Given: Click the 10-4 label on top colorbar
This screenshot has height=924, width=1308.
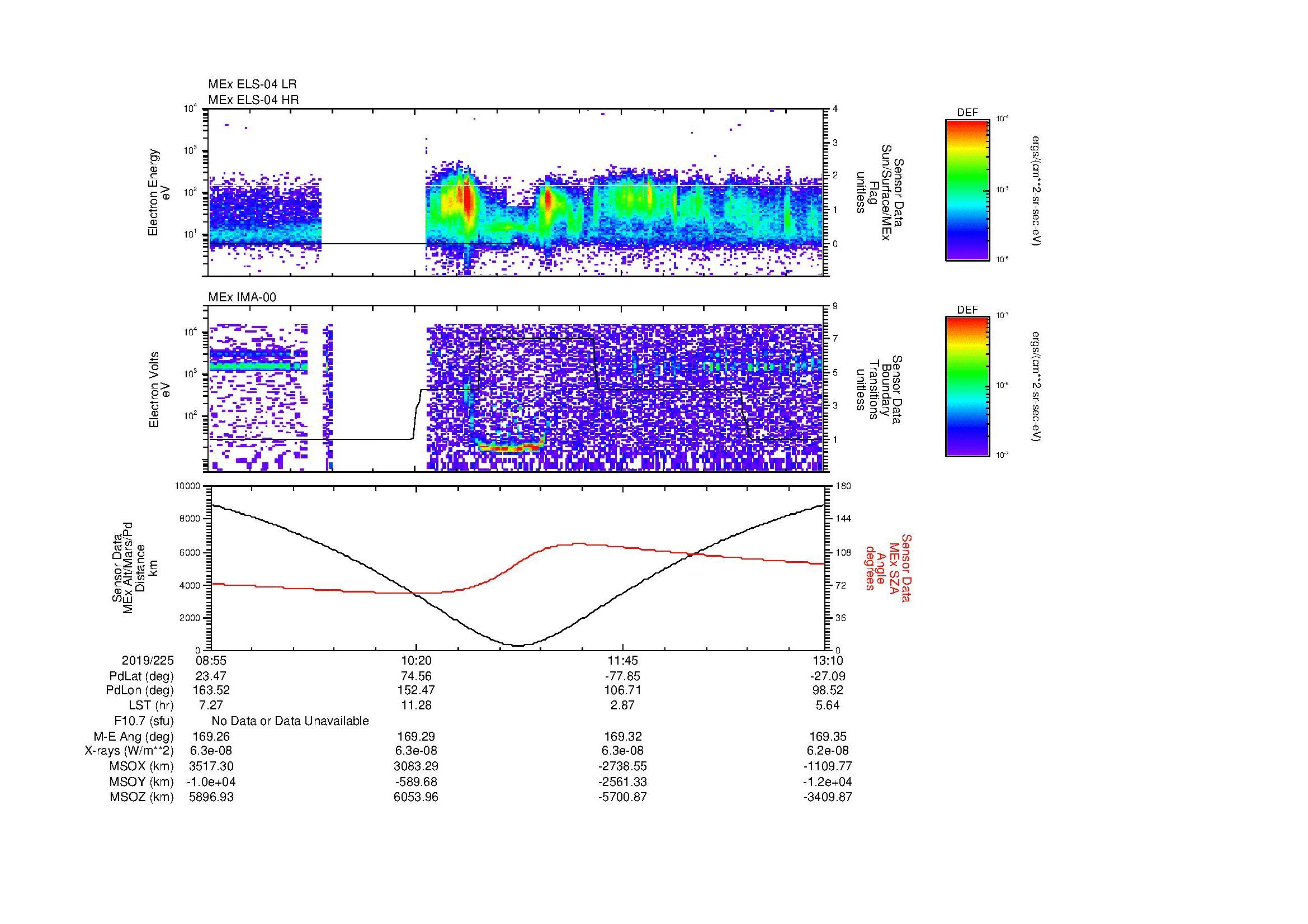Looking at the screenshot, I should point(1002,119).
